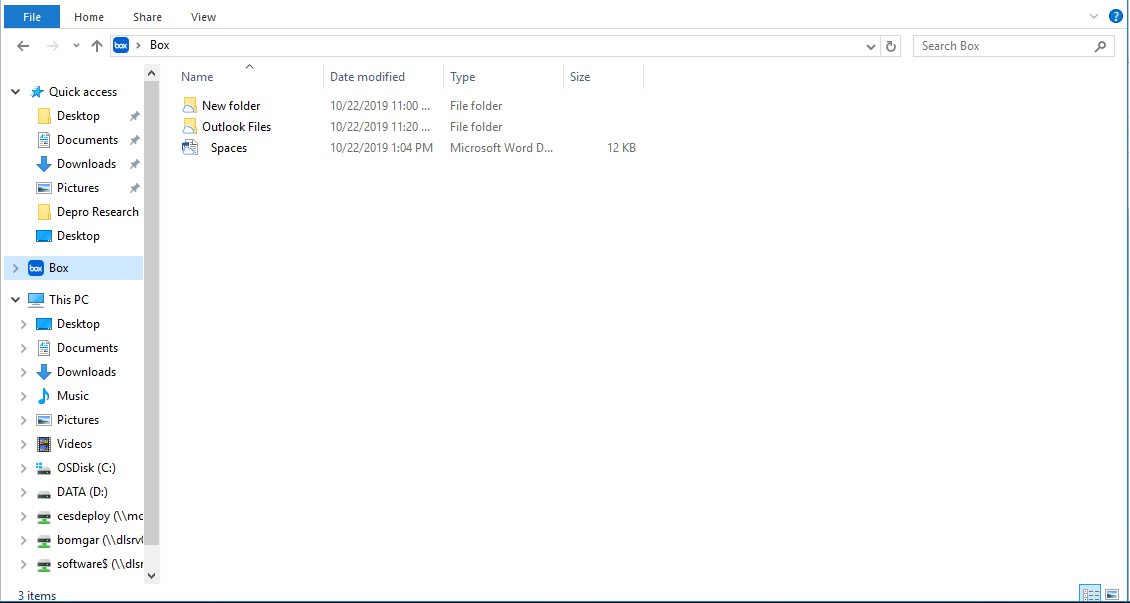The image size is (1130, 603).
Task: Open address bar history dropdown
Action: pos(871,46)
